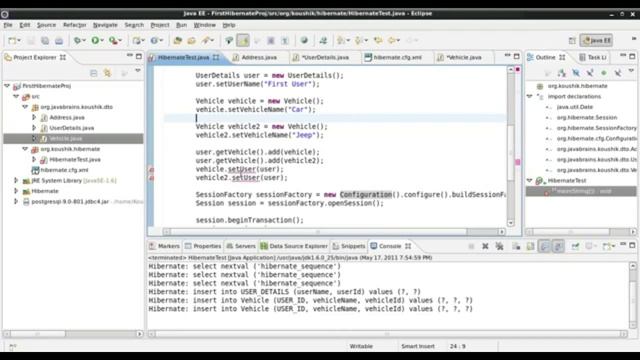Click the Console horizontal scrollbar

tap(387, 334)
